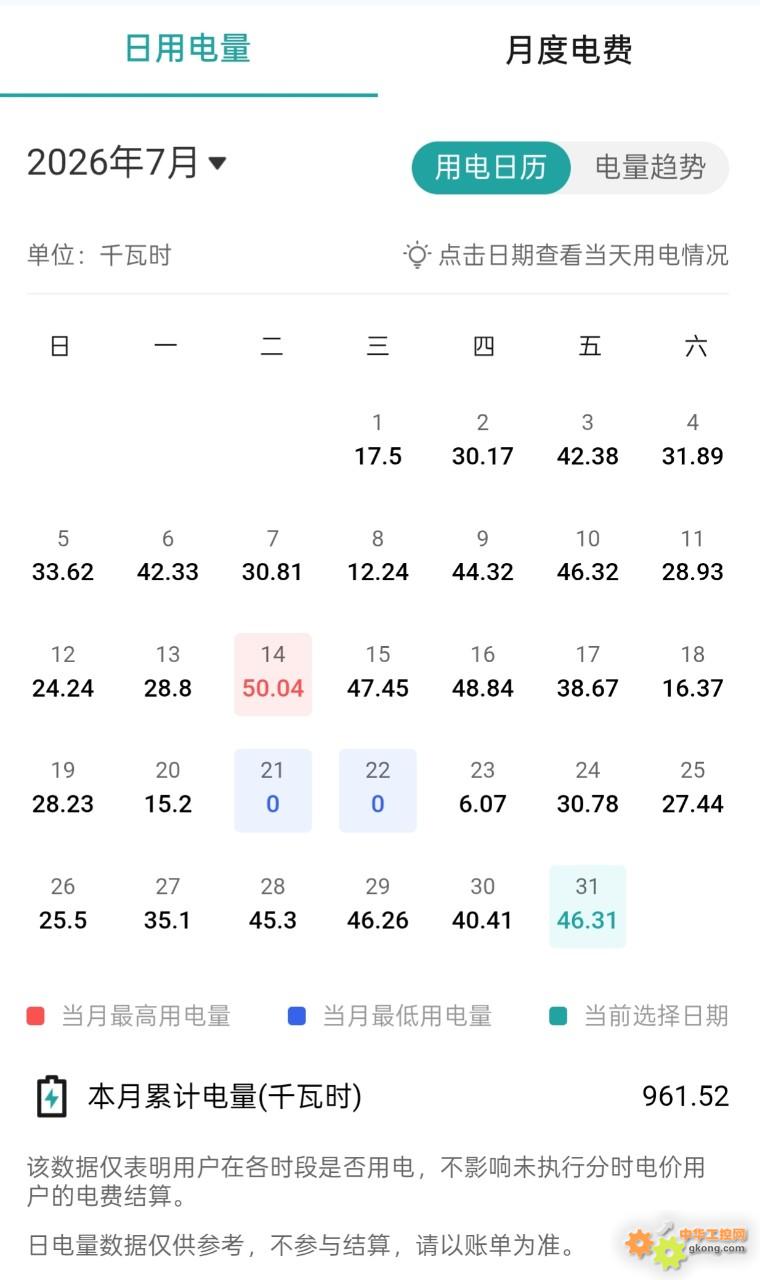Switch to 电量趋势 view
The width and height of the screenshot is (760, 1280).
pos(650,167)
